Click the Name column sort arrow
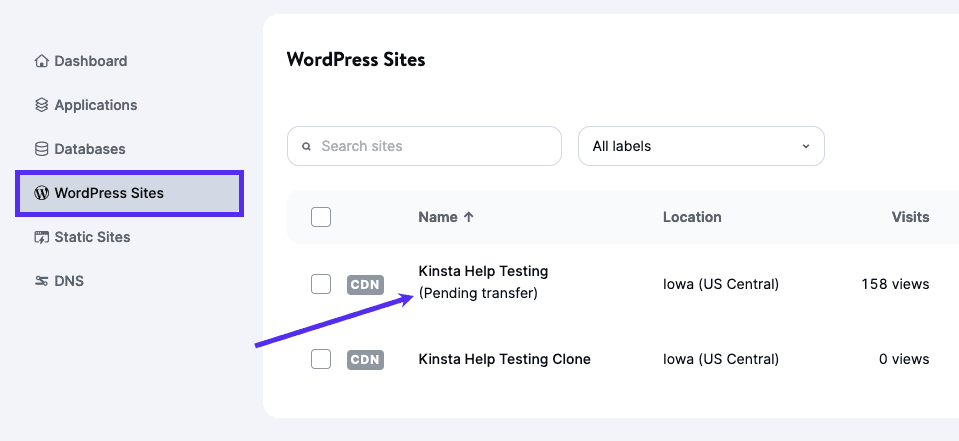Screen dimensions: 959x441 468,217
